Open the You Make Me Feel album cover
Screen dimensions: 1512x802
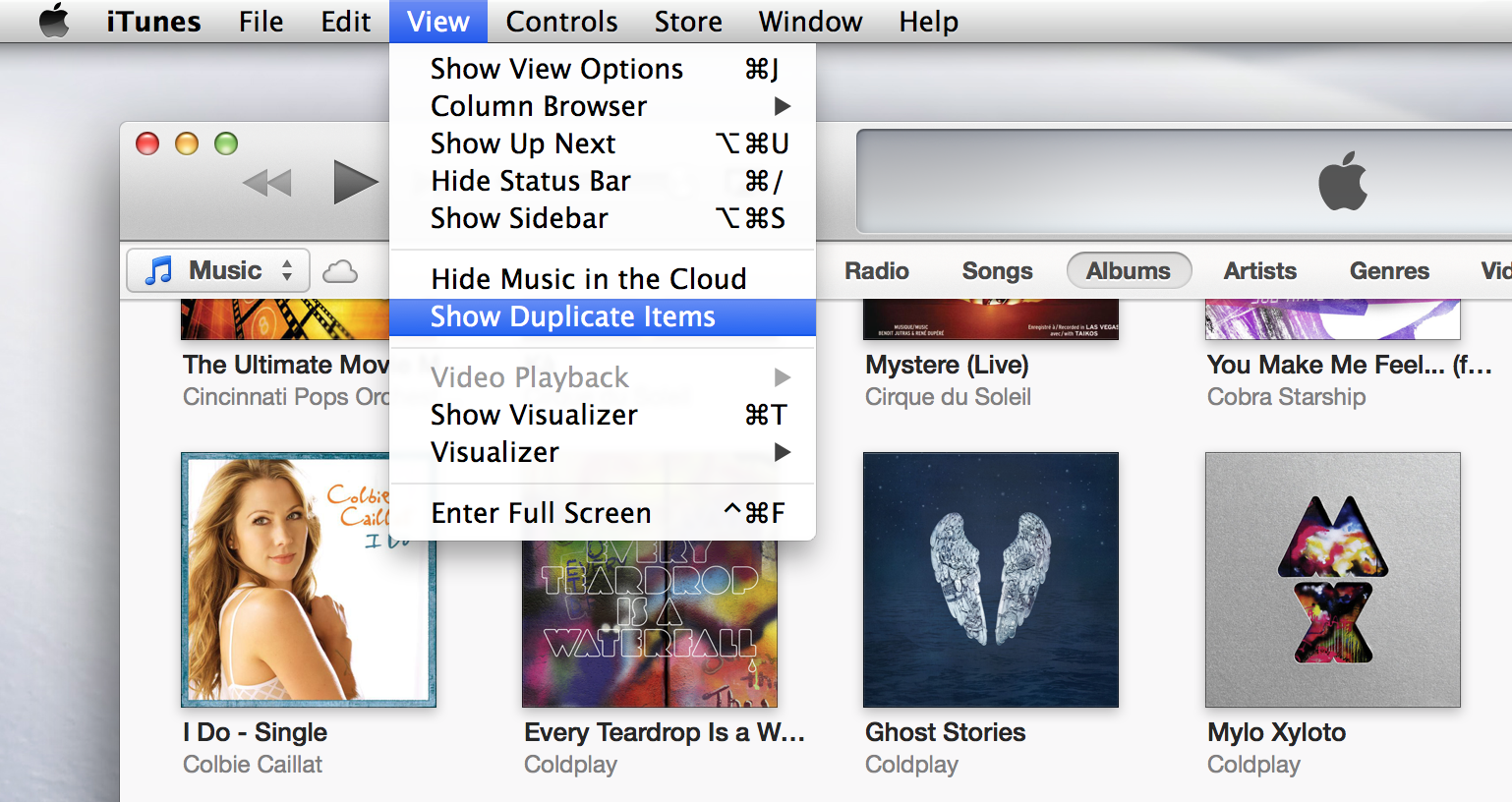1333,319
